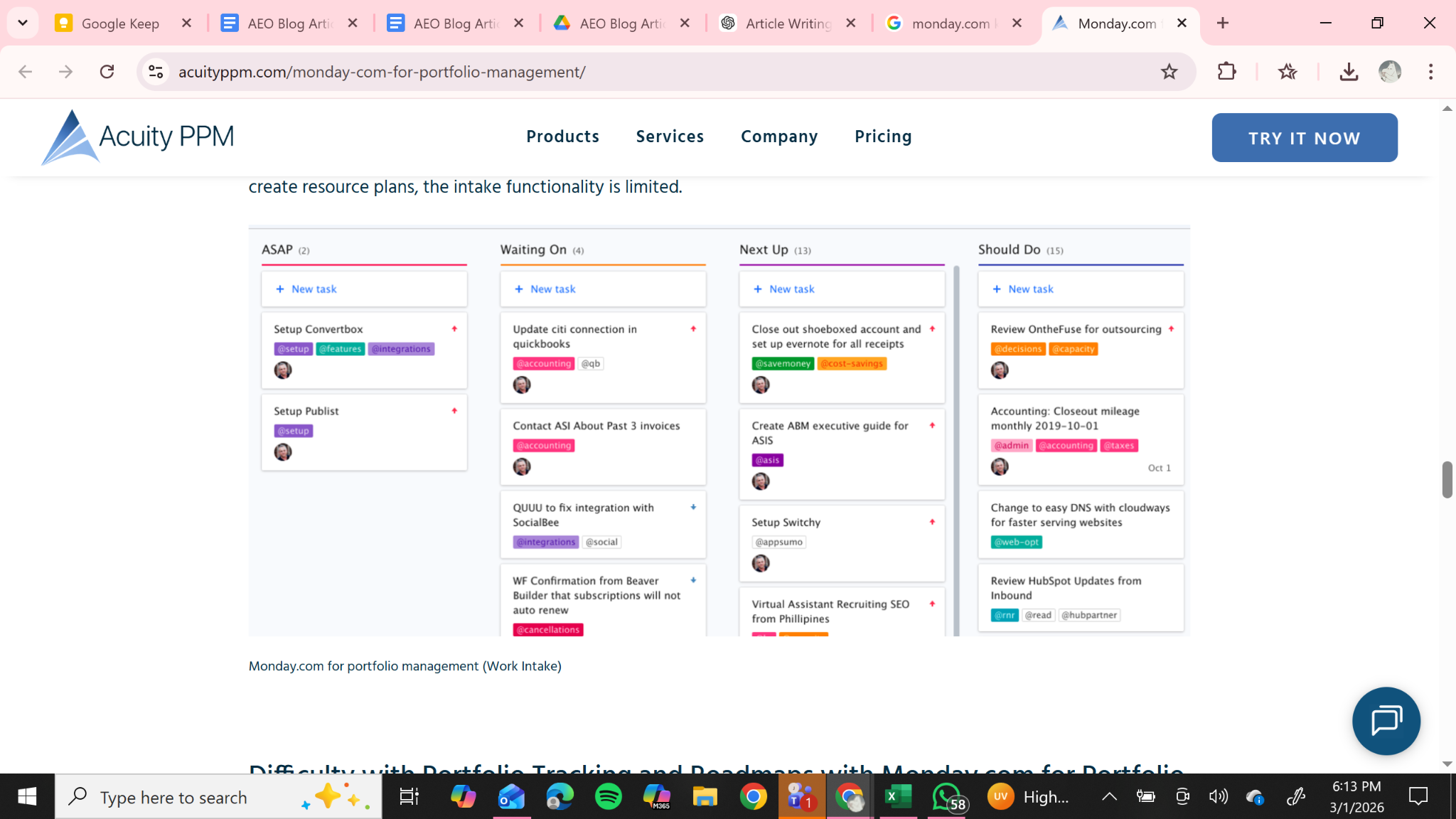Open the Chrome three-dot menu
The image size is (1456, 819).
coord(1430,72)
